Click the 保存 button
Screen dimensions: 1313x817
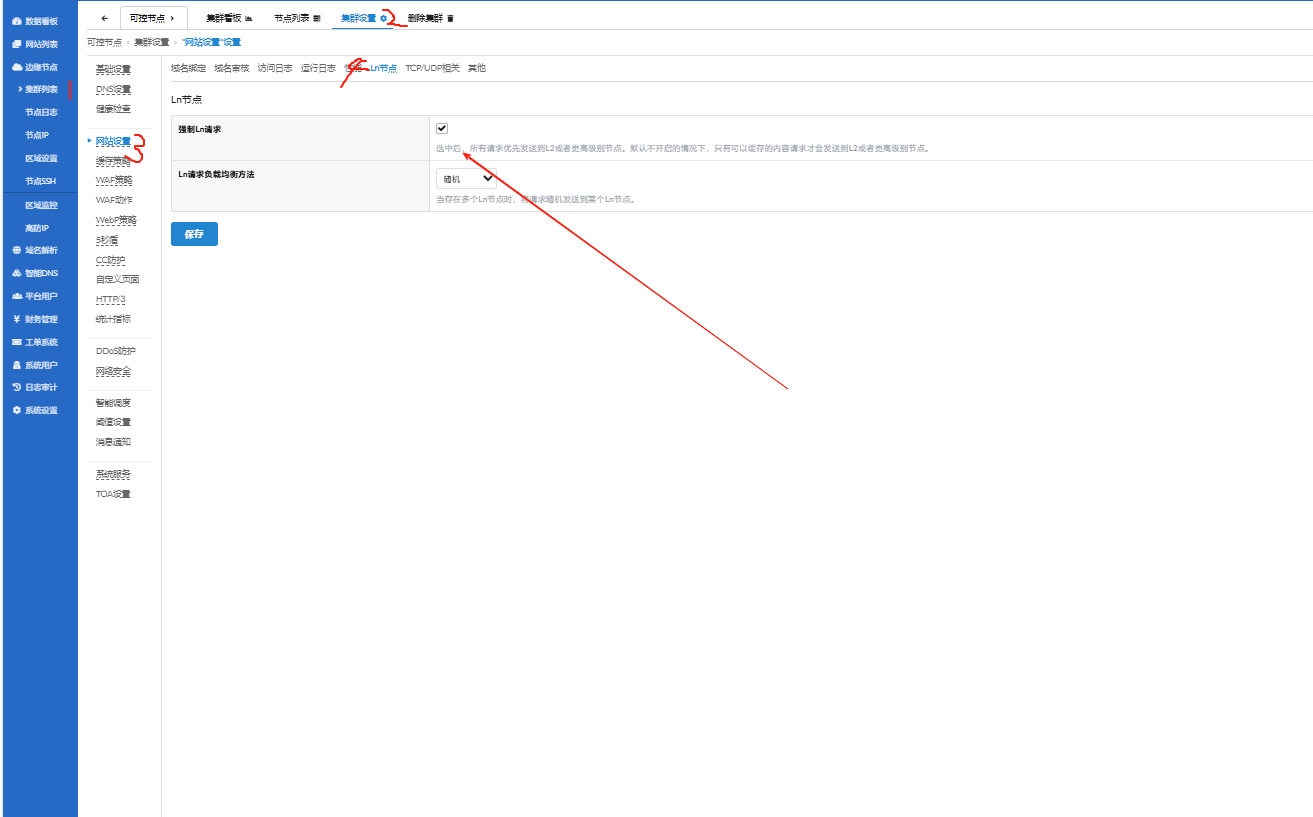click(194, 234)
